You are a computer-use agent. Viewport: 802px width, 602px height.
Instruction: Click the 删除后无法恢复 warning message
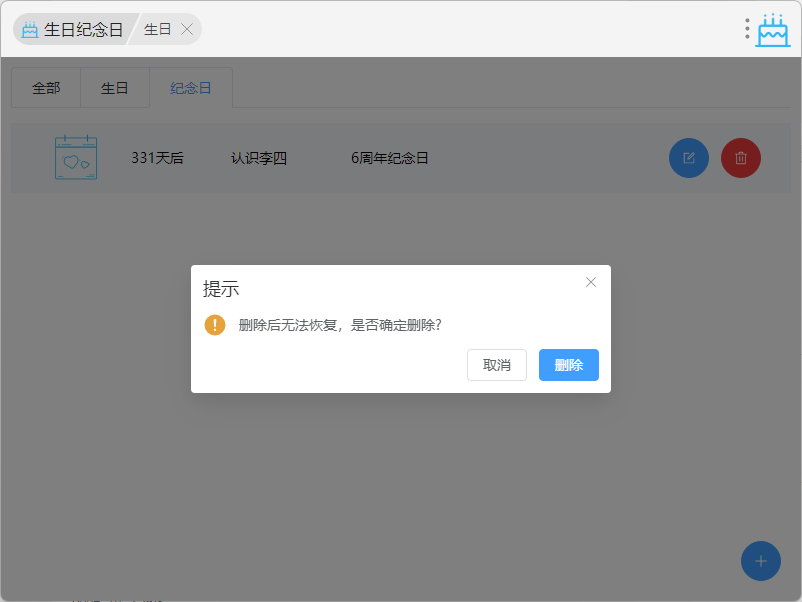pos(340,325)
